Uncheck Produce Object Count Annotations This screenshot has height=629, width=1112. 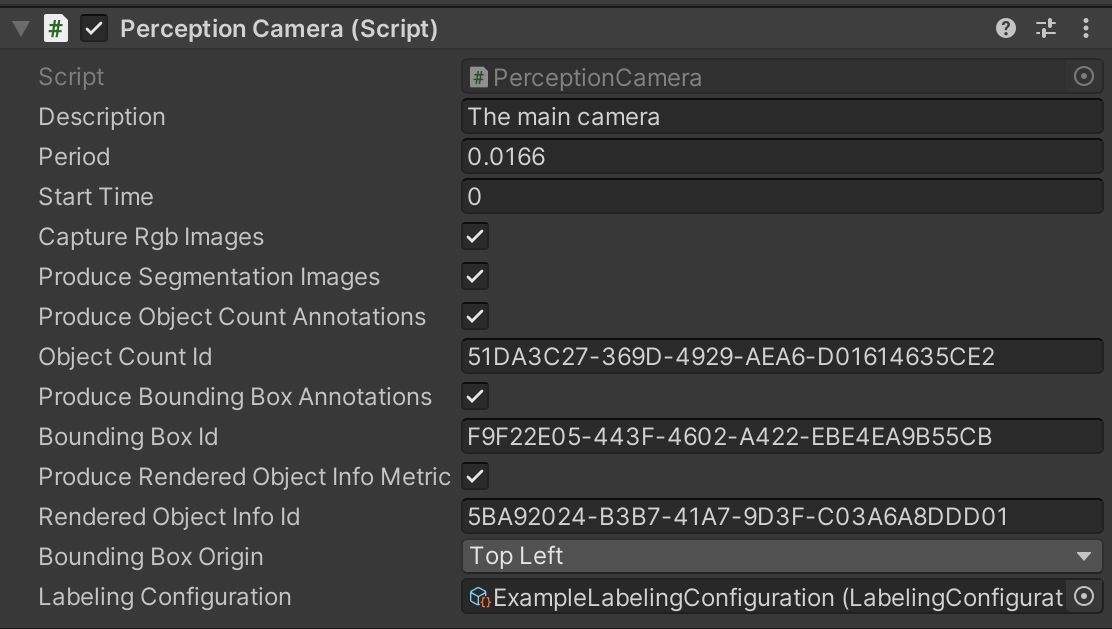[475, 317]
